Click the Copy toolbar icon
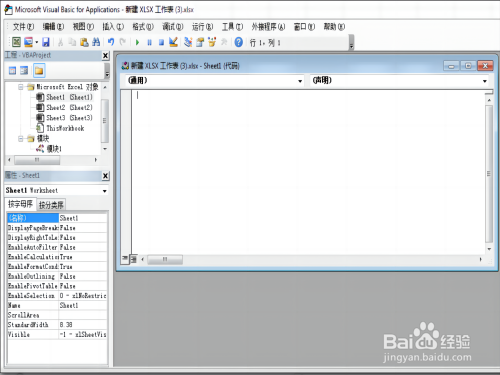 [72, 42]
